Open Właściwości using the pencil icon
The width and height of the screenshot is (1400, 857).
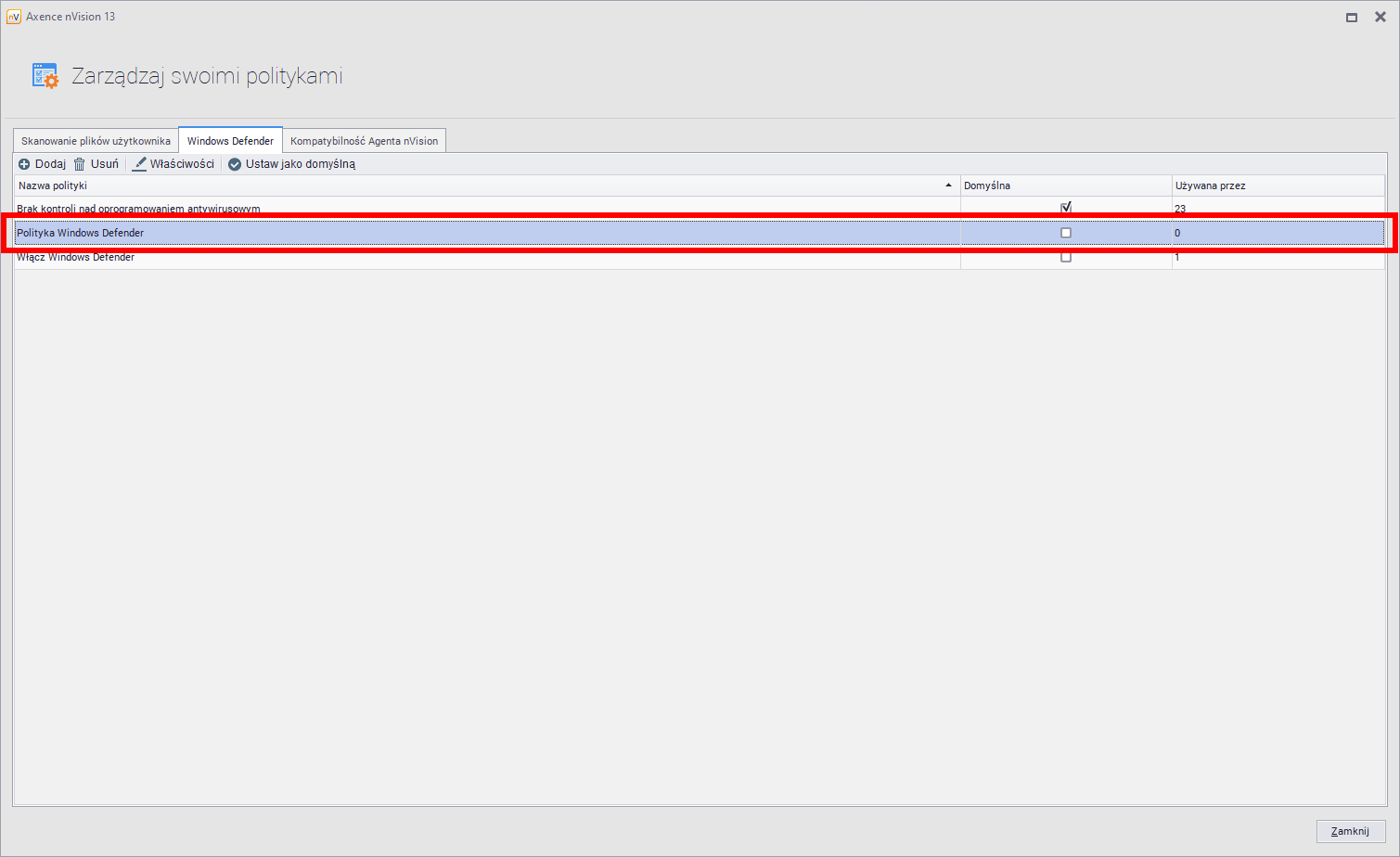(x=140, y=164)
